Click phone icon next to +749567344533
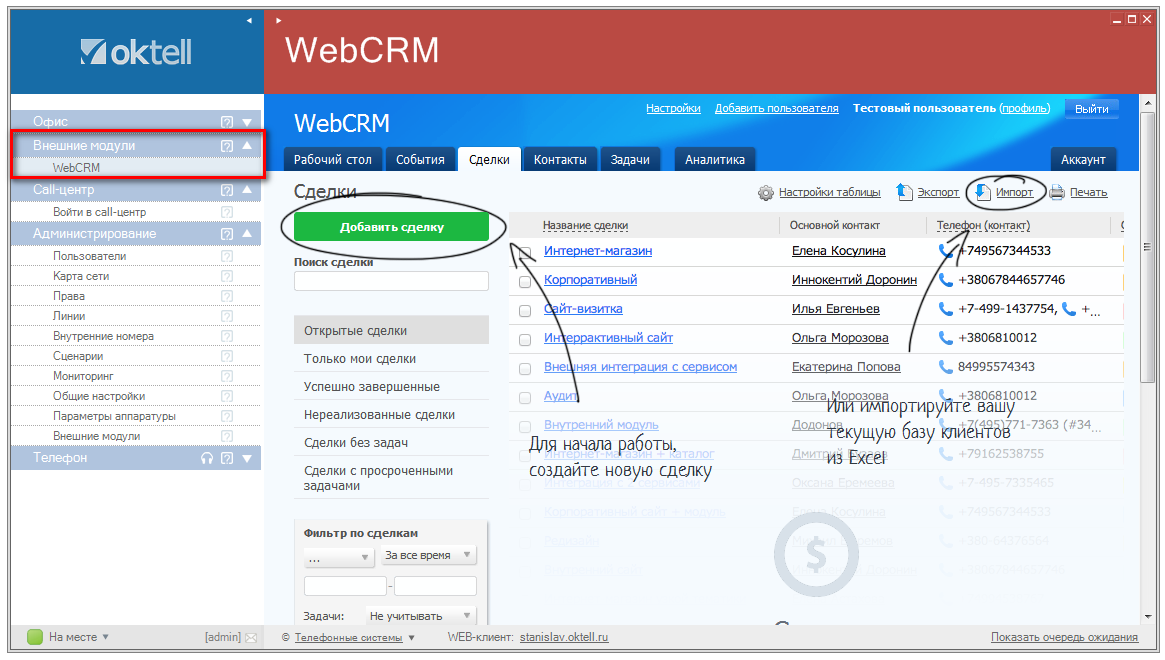Screen dimensions: 1165x660 (x=946, y=251)
